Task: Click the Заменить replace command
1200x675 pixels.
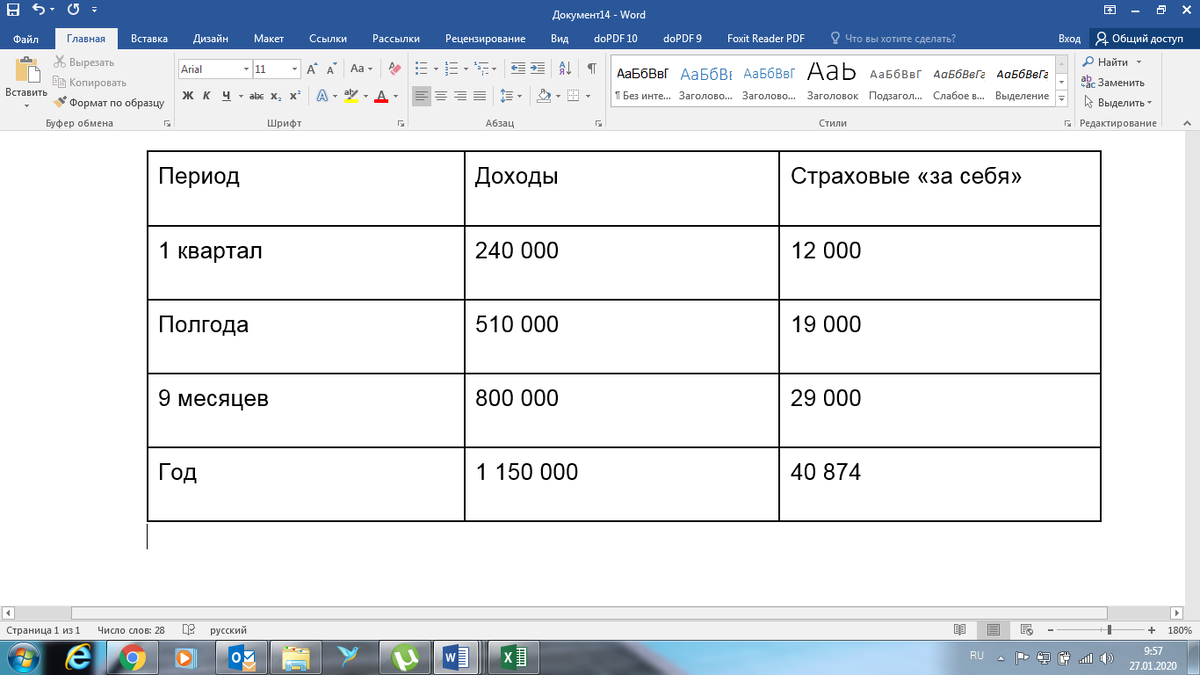Action: point(1113,82)
